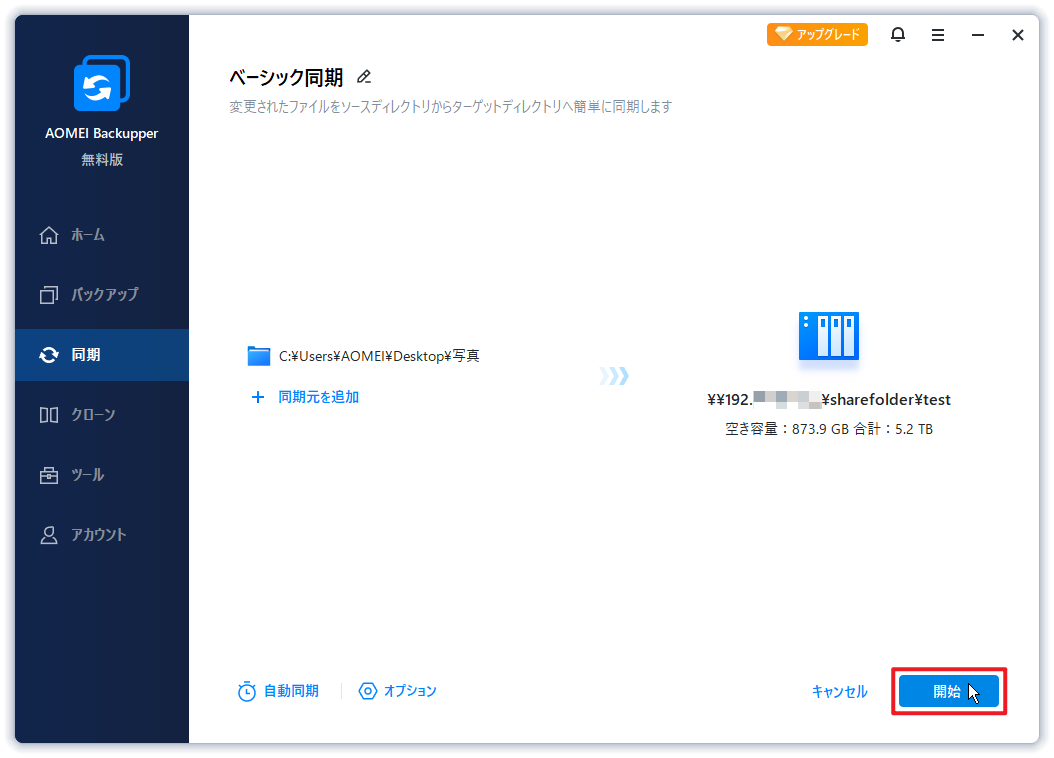This screenshot has height=758, width=1054.
Task: Click the AOMEI Backupper logo
Action: coord(100,83)
